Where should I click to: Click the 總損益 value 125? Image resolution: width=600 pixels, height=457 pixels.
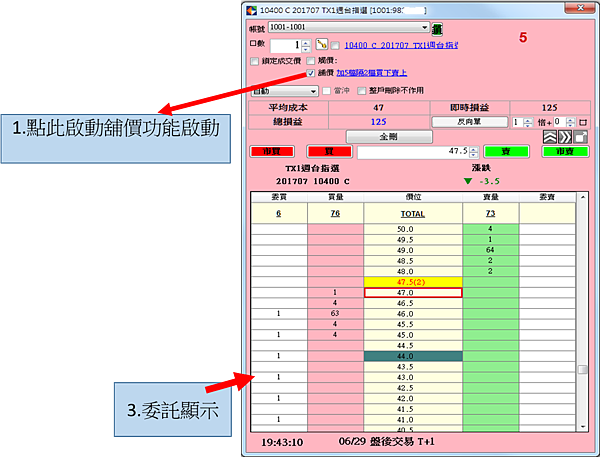(378, 122)
